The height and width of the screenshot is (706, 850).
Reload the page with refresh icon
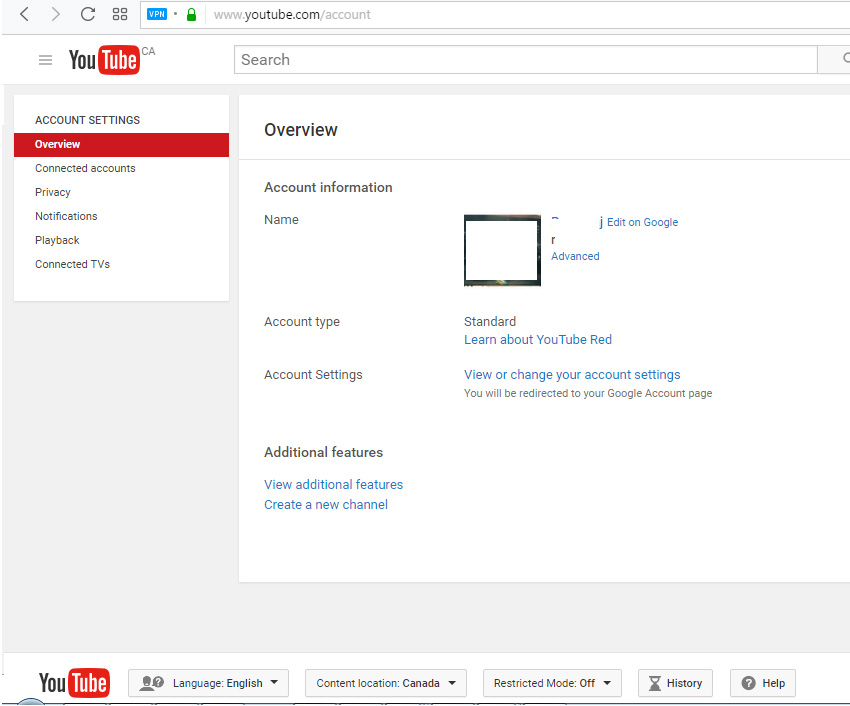click(x=87, y=14)
